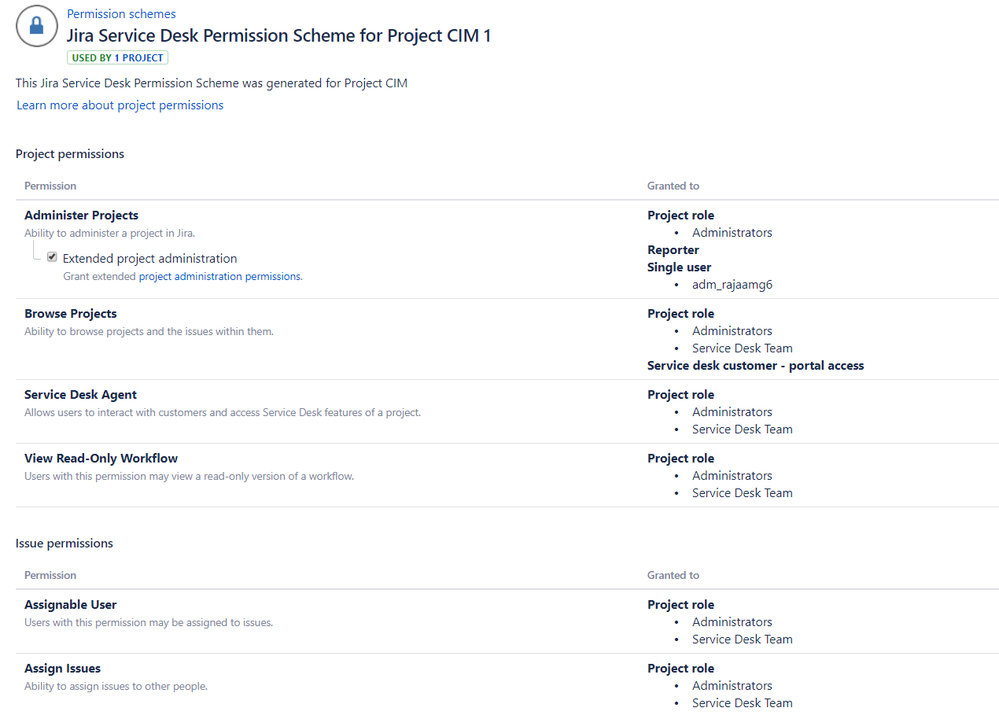Click Project role label in Assignable User row
999x715 pixels.
[x=680, y=605]
